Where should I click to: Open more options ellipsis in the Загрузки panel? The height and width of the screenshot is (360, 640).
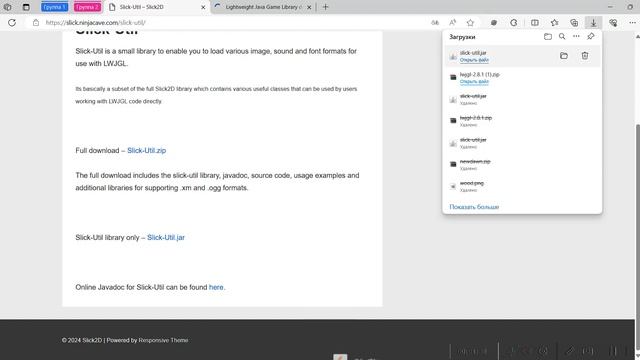click(x=576, y=37)
